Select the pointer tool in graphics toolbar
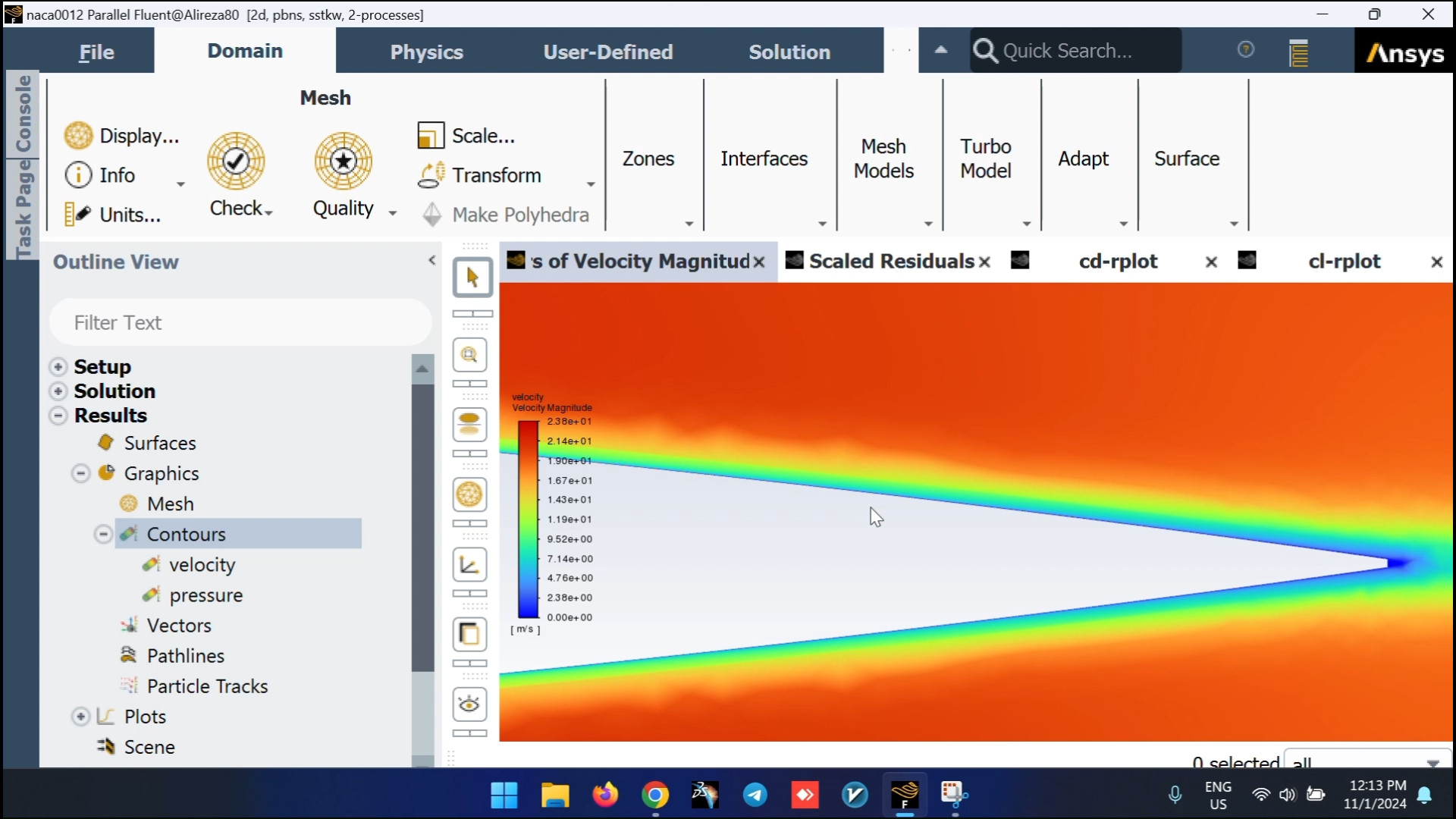This screenshot has height=819, width=1456. click(x=472, y=278)
